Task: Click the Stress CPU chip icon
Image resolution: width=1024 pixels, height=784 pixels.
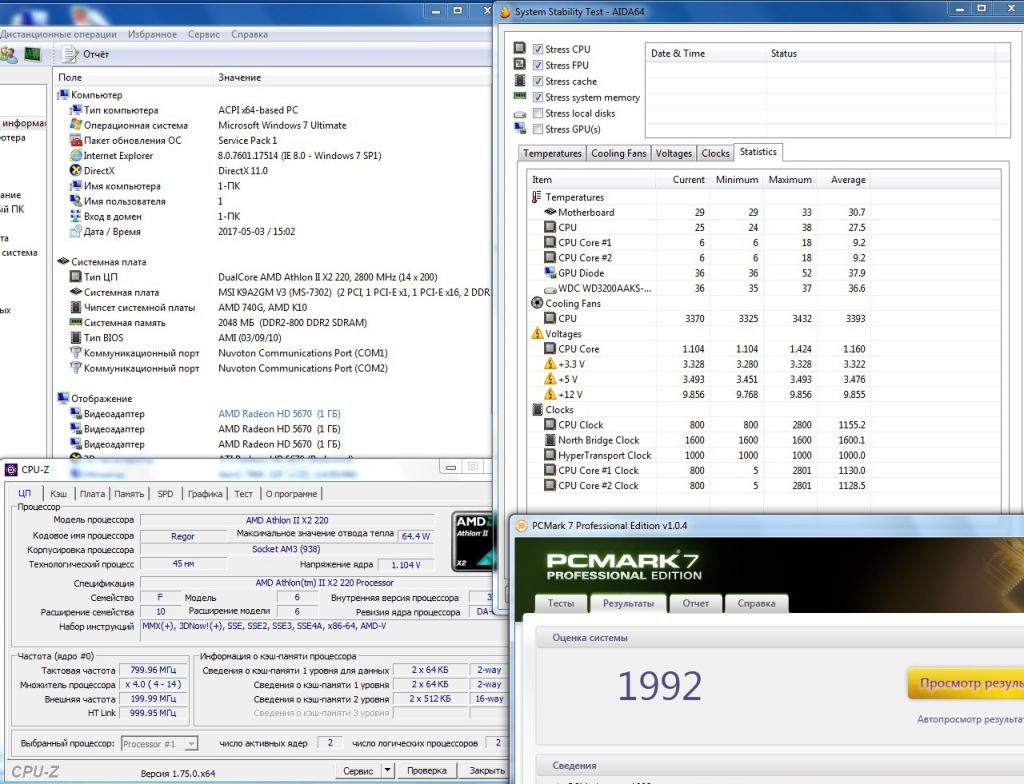Action: [520, 48]
